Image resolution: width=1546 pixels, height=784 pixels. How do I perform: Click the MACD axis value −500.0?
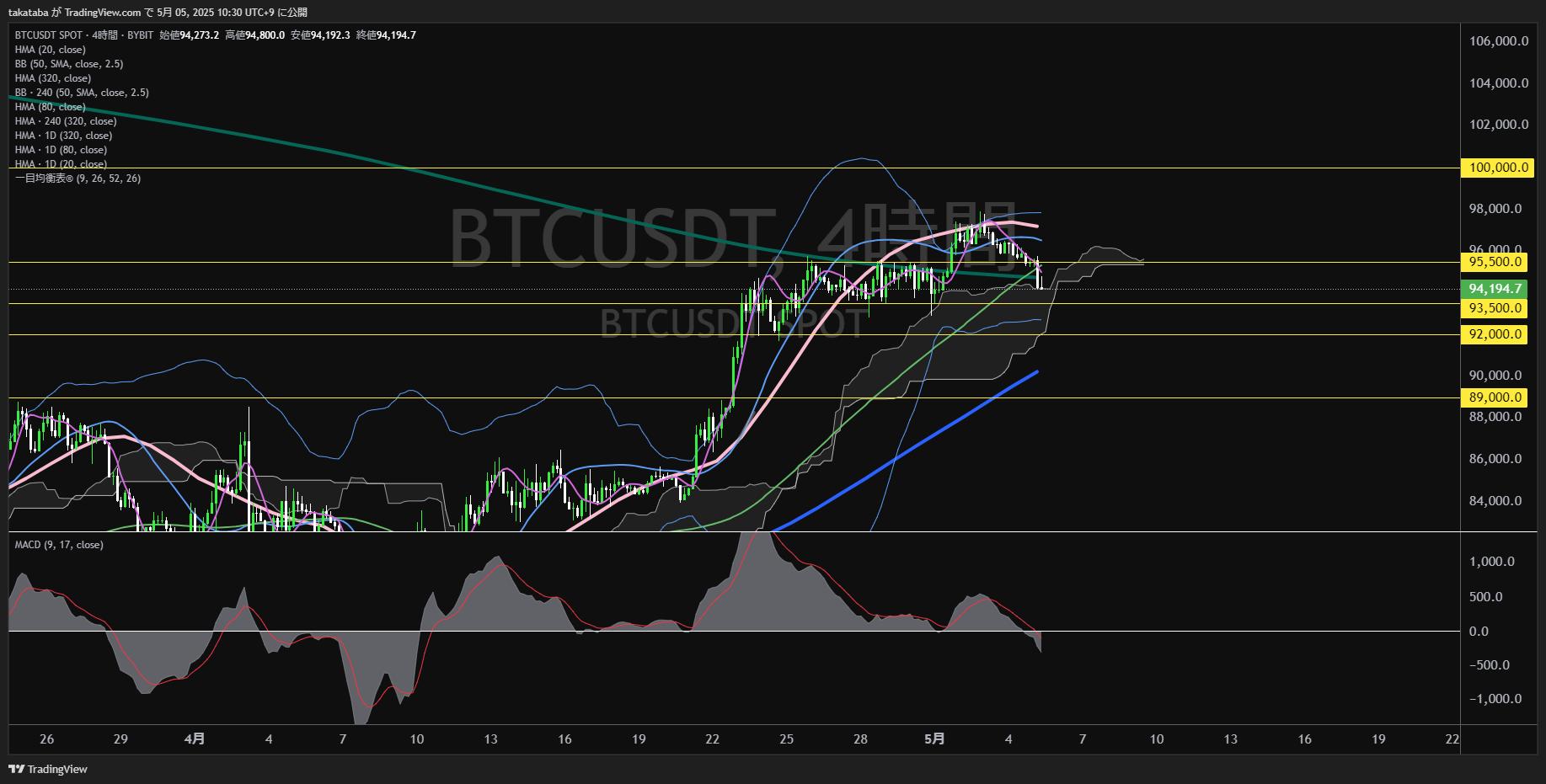coord(1490,665)
